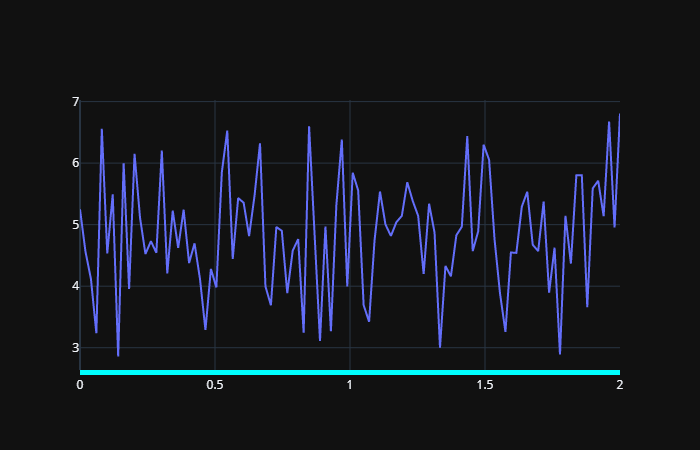
Task: Click y-axis tick label 4
Action: tap(75, 286)
